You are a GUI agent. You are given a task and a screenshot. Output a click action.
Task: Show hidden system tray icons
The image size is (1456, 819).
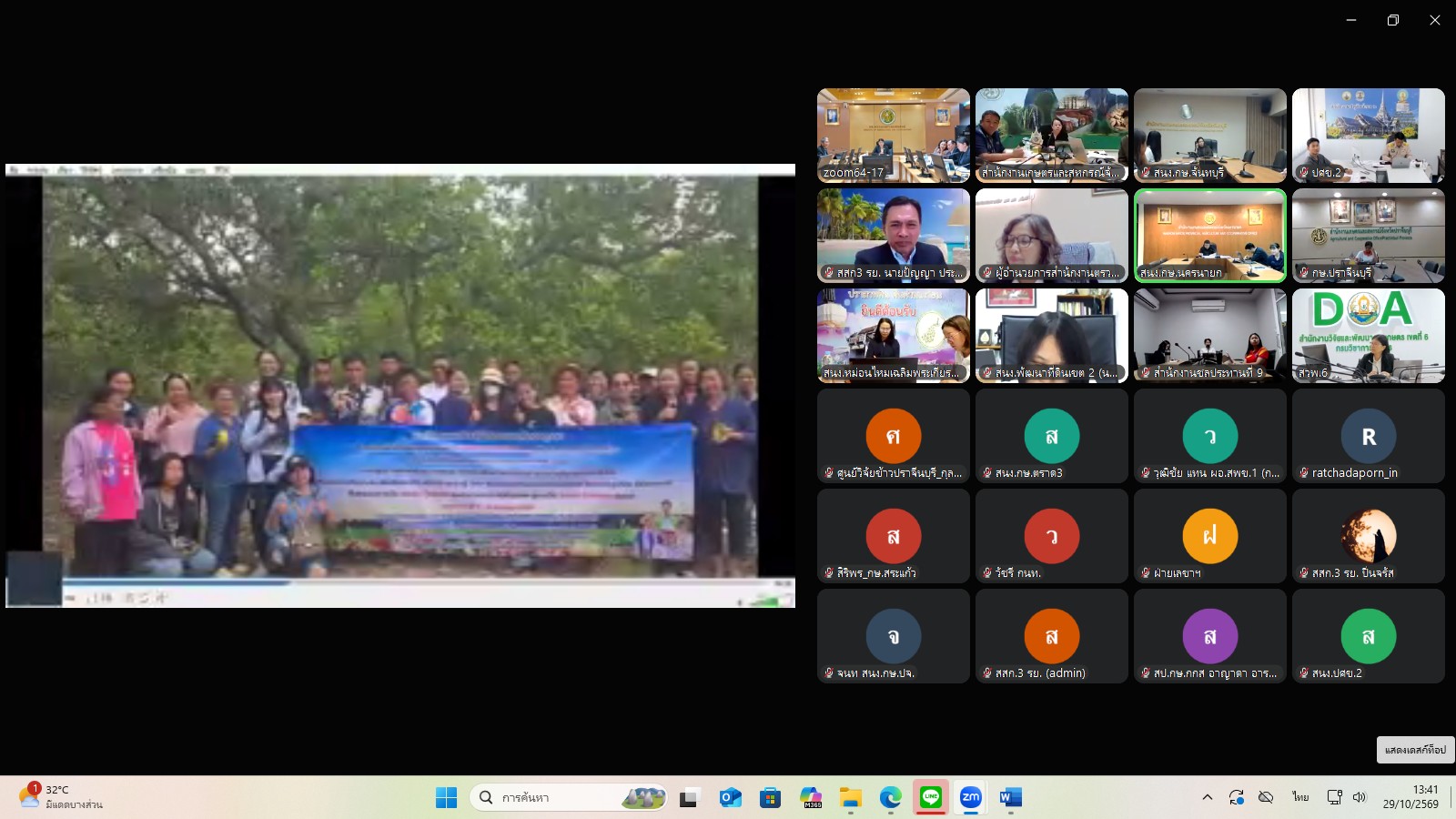click(x=1208, y=797)
